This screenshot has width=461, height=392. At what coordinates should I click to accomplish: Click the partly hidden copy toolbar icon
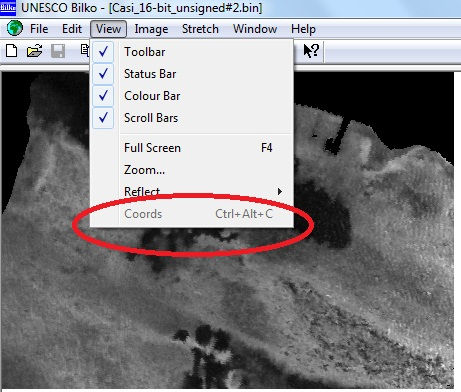pyautogui.click(x=85, y=51)
